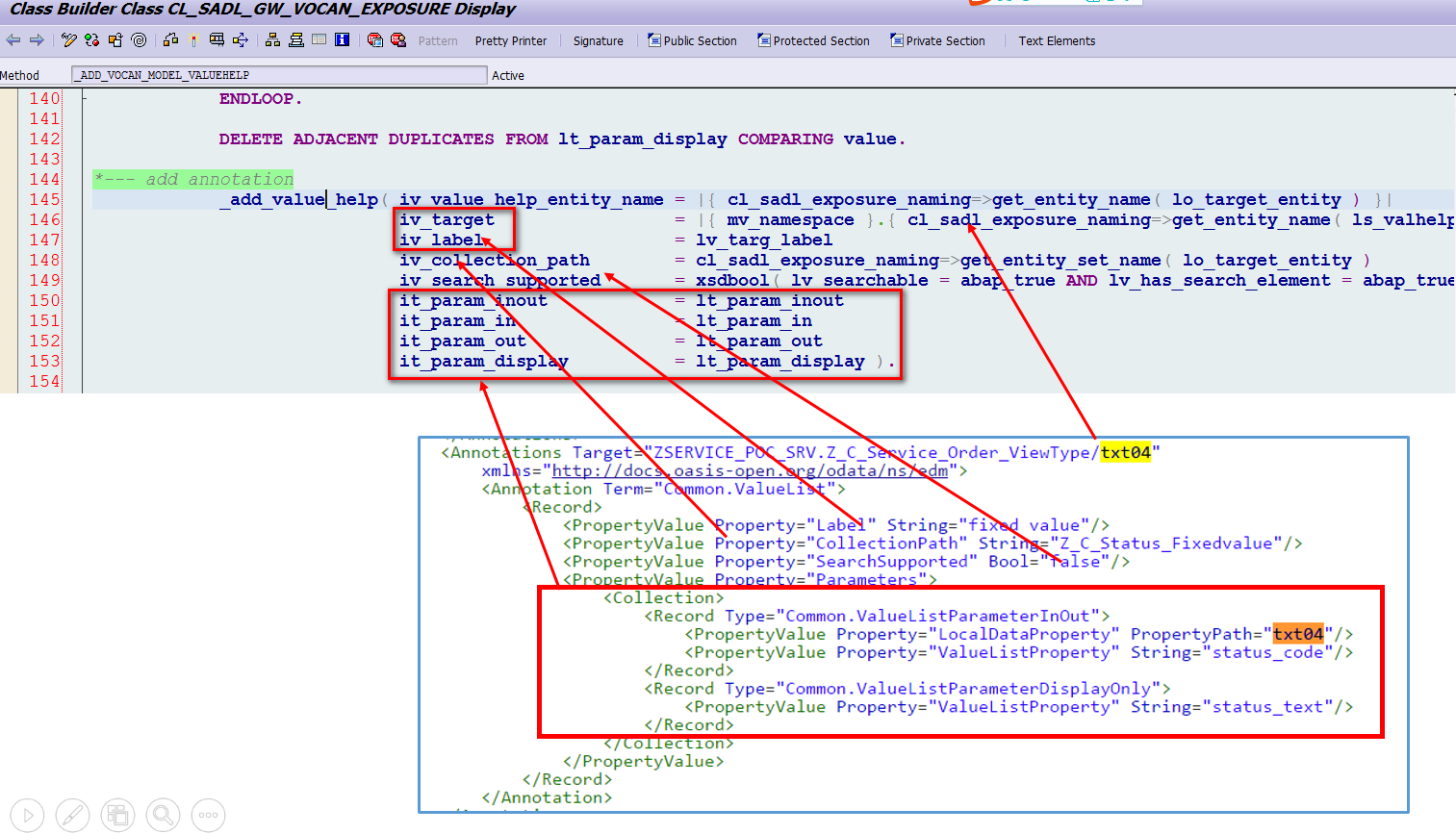Open search with the magnifier icon
The width and height of the screenshot is (1456, 834).
tap(163, 815)
